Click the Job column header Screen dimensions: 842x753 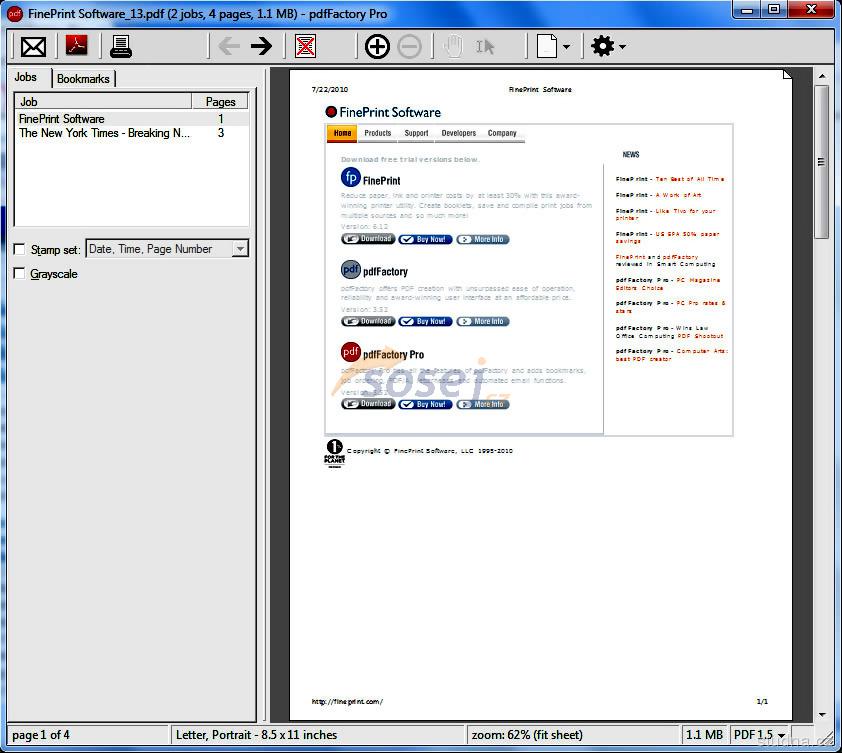pos(103,102)
